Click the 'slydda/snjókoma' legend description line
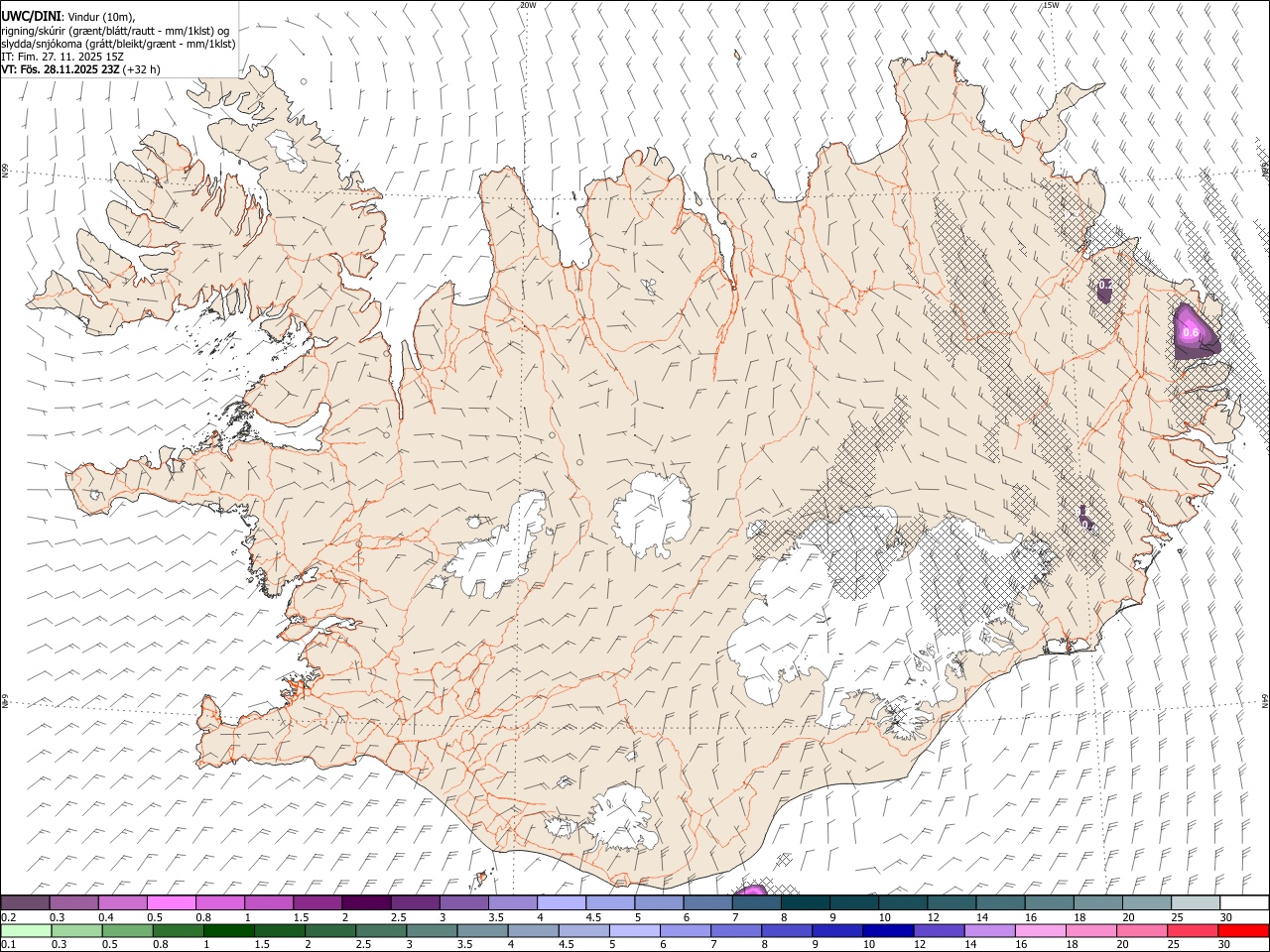 point(118,44)
